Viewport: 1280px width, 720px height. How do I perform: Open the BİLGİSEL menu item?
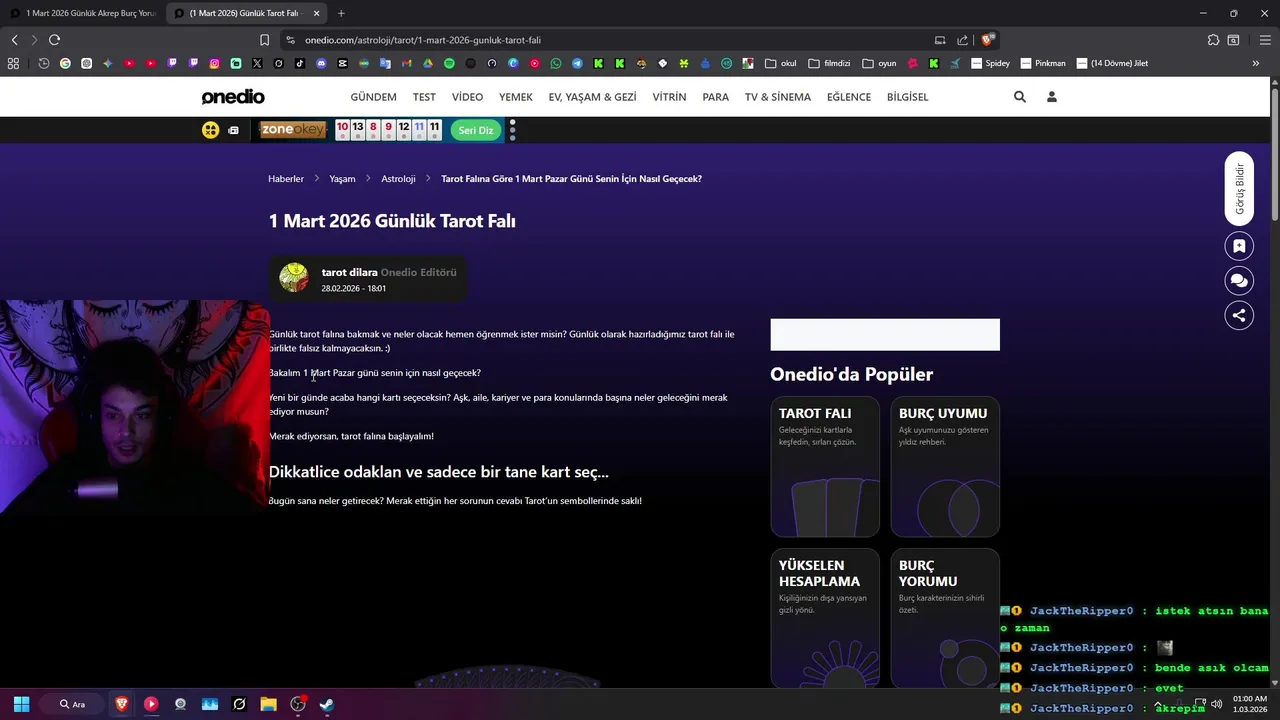(x=908, y=97)
